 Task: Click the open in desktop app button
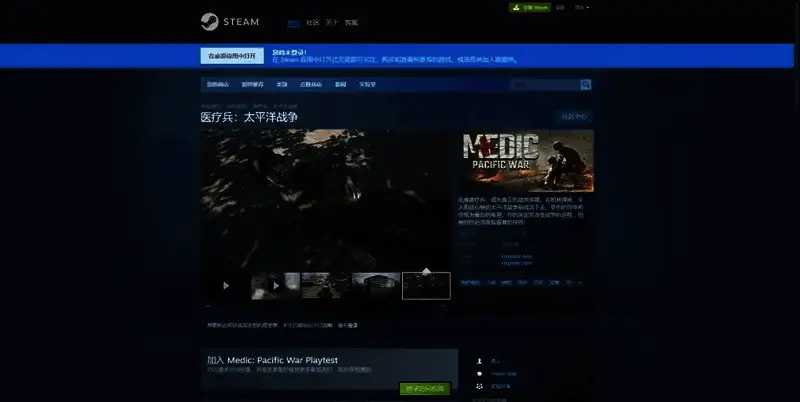232,56
